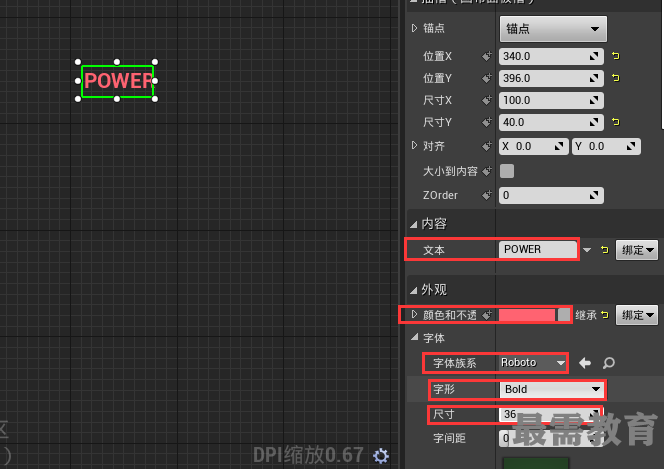The height and width of the screenshot is (469, 664).
Task: Expand the 对齐 property row
Action: coord(414,146)
